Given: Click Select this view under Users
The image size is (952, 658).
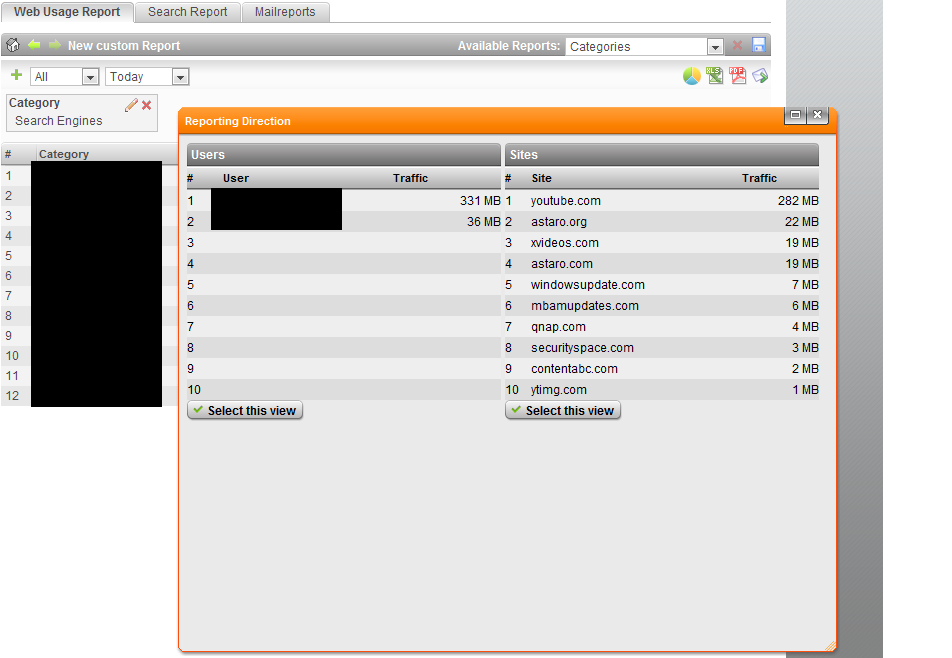Looking at the screenshot, I should point(245,411).
